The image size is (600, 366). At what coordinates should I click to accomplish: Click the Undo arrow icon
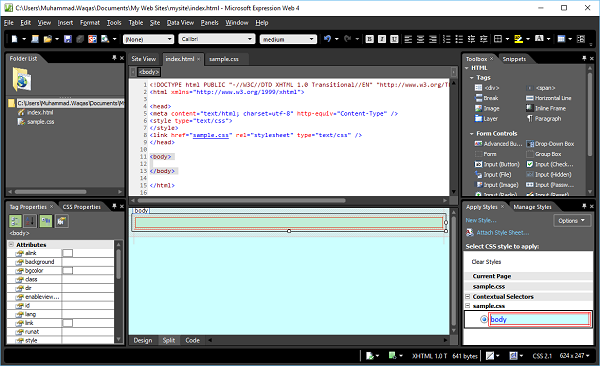tap(327, 39)
